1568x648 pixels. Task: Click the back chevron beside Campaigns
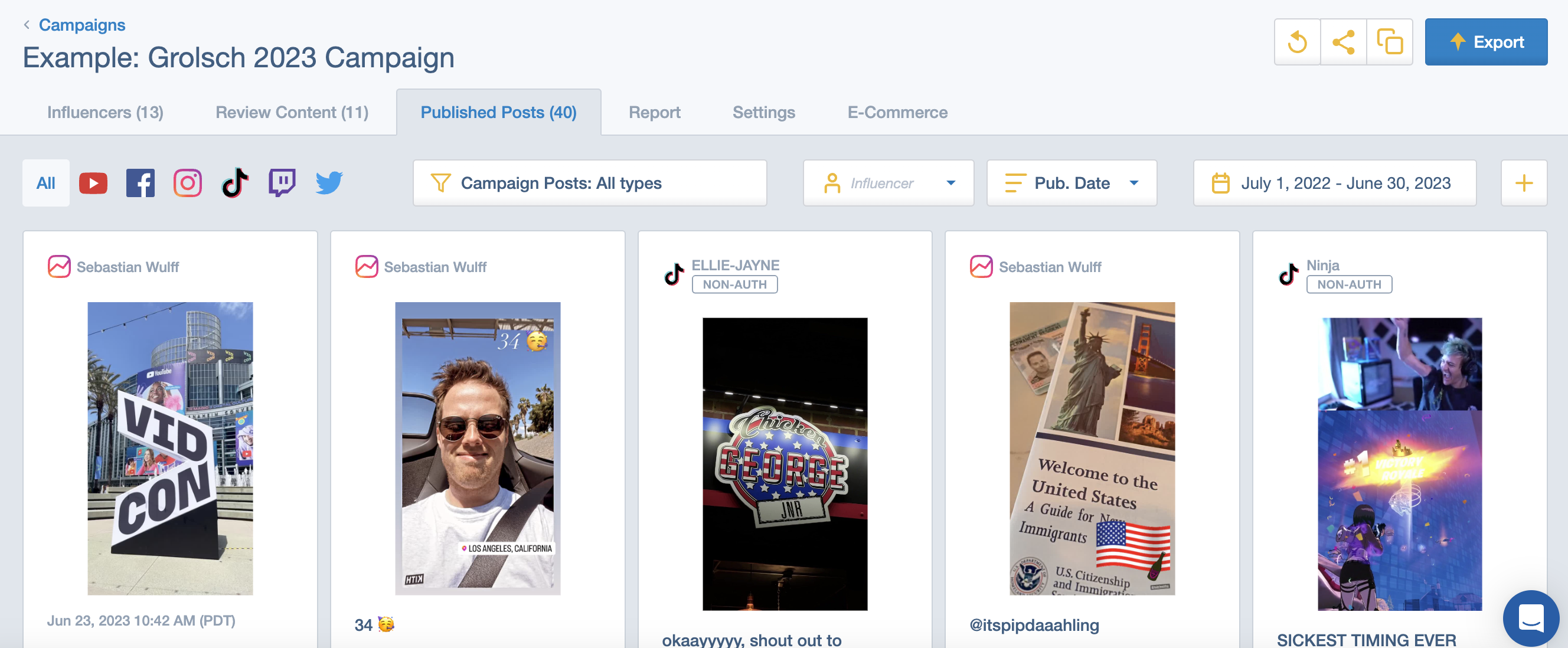(x=27, y=25)
